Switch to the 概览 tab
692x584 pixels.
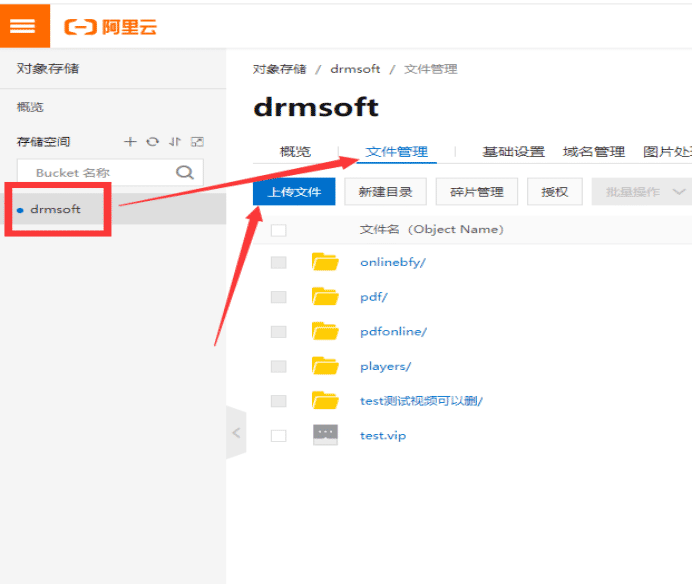pos(295,152)
